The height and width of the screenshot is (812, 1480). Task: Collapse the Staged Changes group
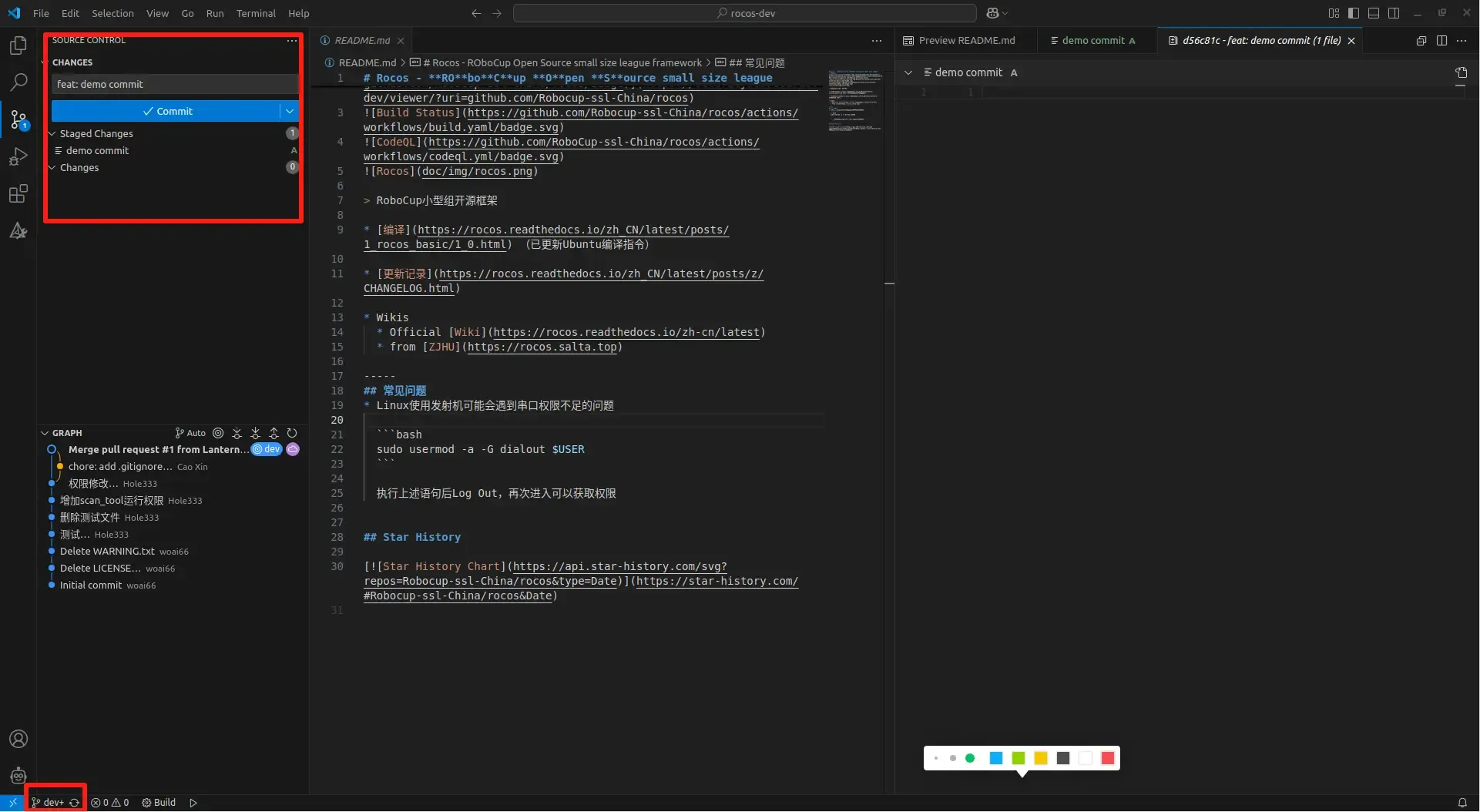(52, 133)
